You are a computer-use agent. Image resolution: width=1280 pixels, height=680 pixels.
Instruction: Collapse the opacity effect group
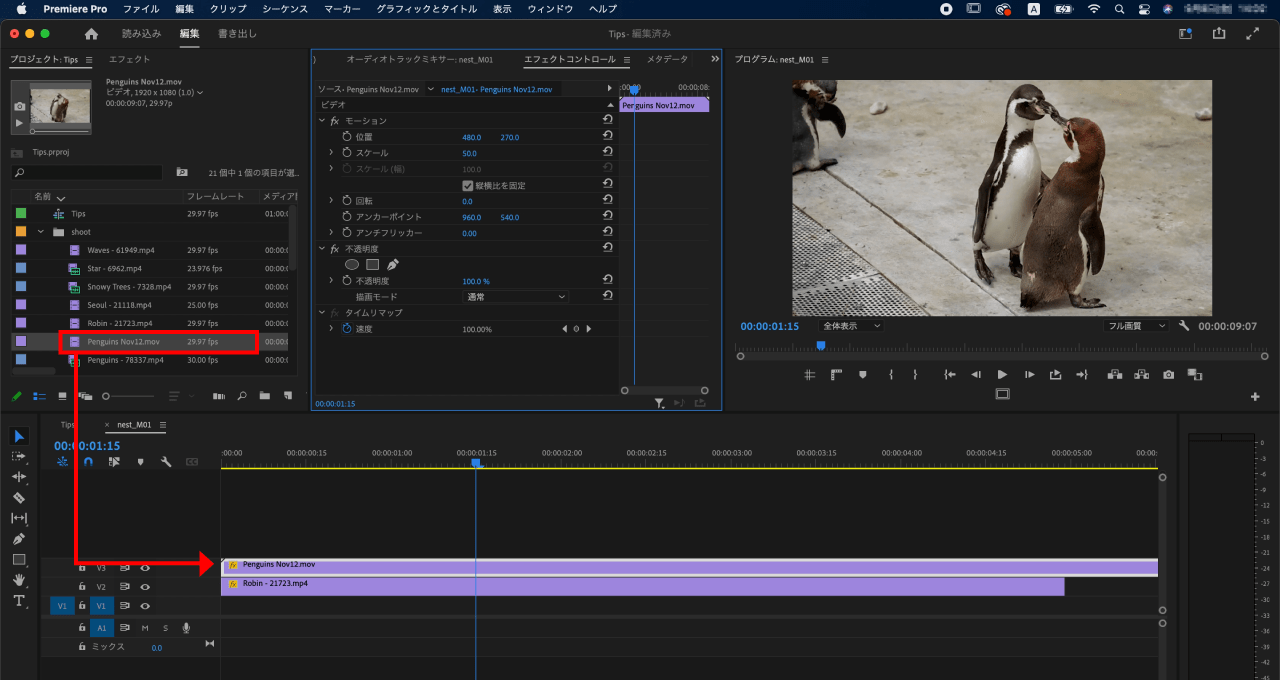click(x=322, y=248)
